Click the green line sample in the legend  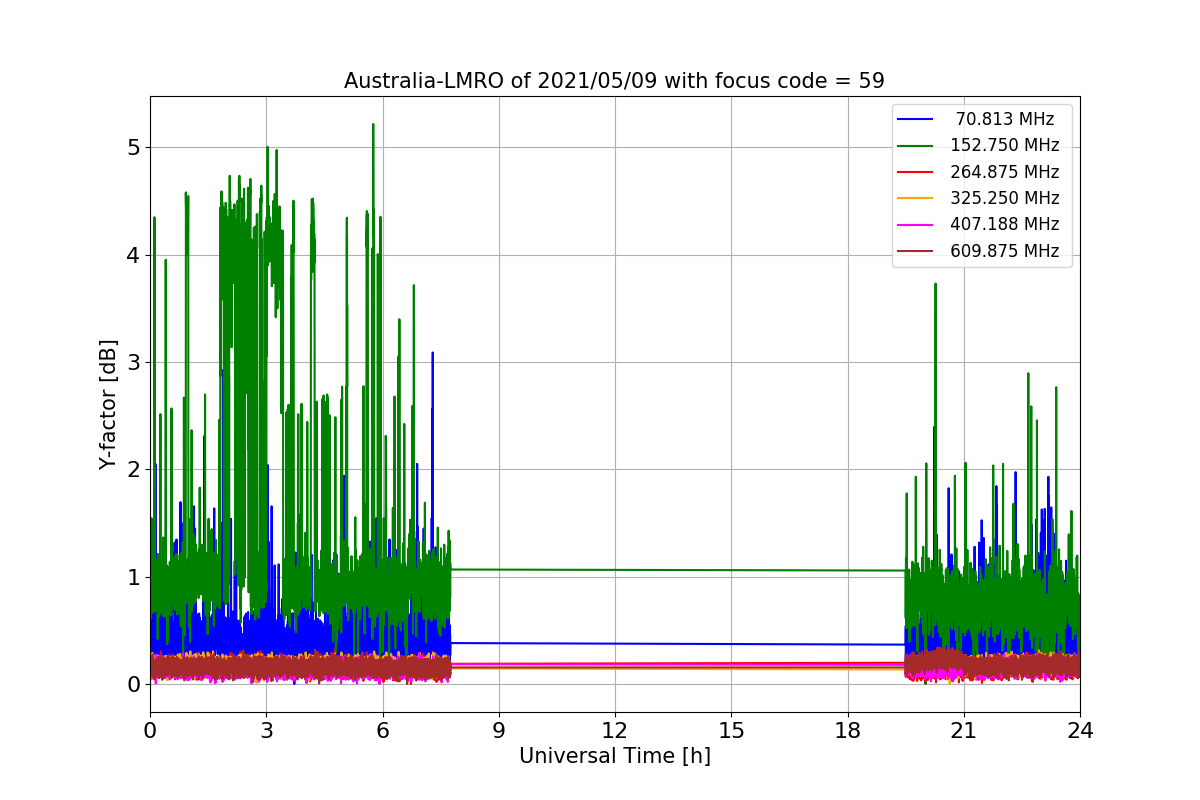(x=916, y=146)
